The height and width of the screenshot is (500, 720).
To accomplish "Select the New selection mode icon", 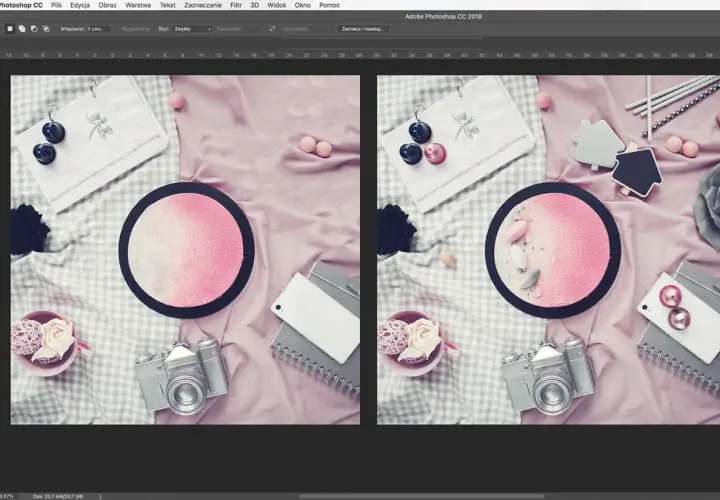I will [10, 29].
